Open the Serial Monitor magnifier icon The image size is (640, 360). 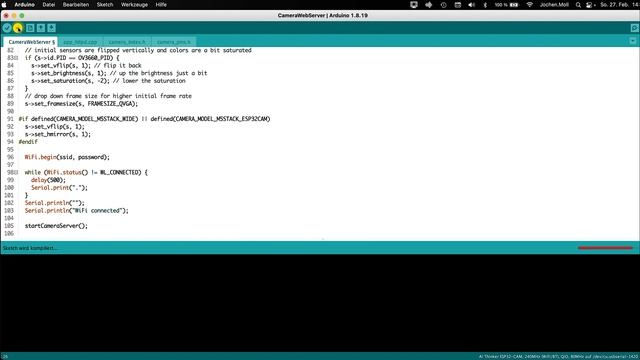634,28
